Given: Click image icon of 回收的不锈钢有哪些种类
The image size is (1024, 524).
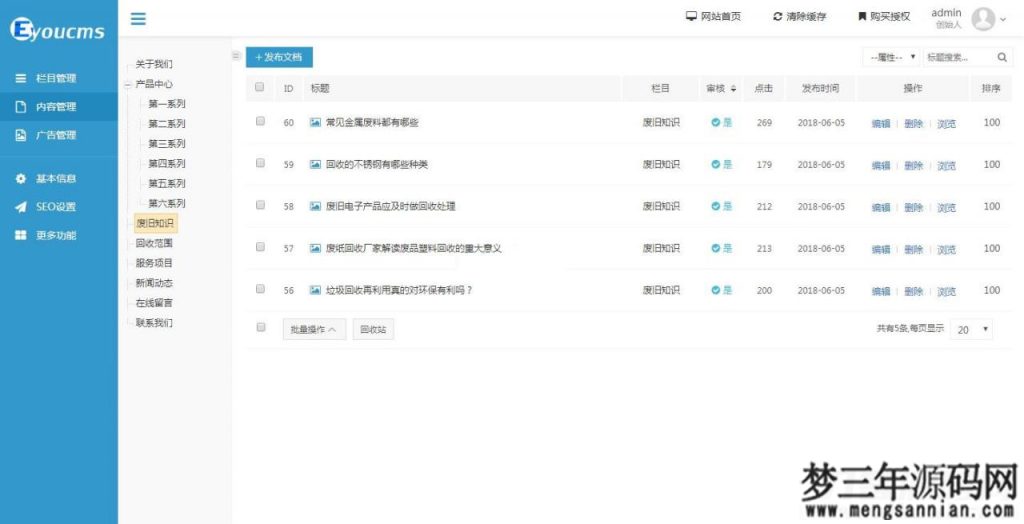Looking at the screenshot, I should (315, 165).
